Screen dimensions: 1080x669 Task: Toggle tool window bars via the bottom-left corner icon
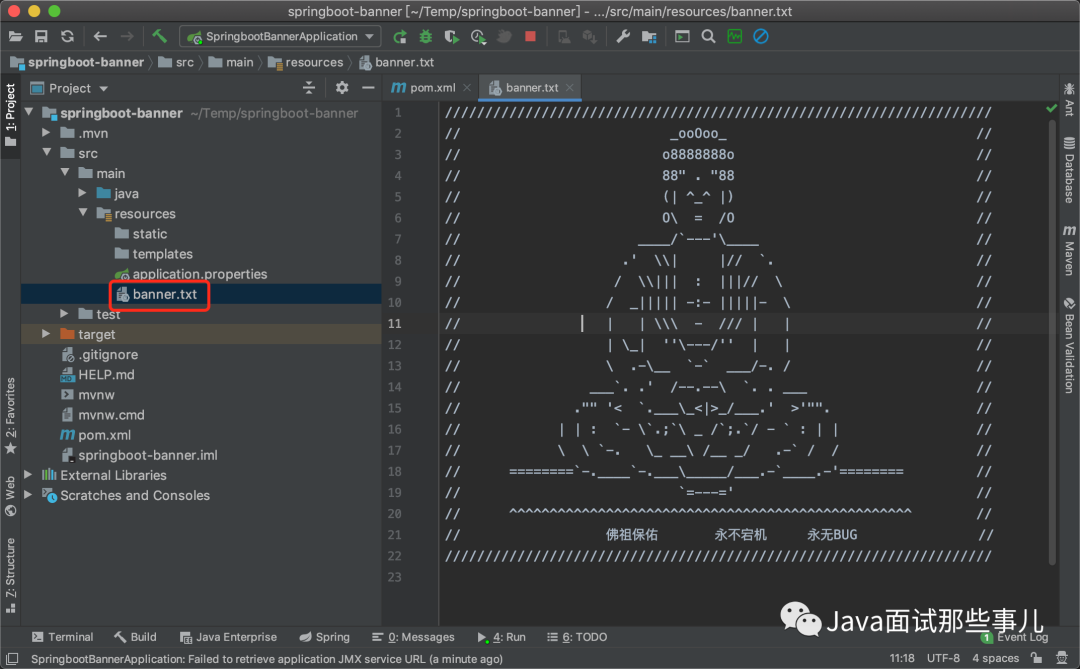(12, 658)
